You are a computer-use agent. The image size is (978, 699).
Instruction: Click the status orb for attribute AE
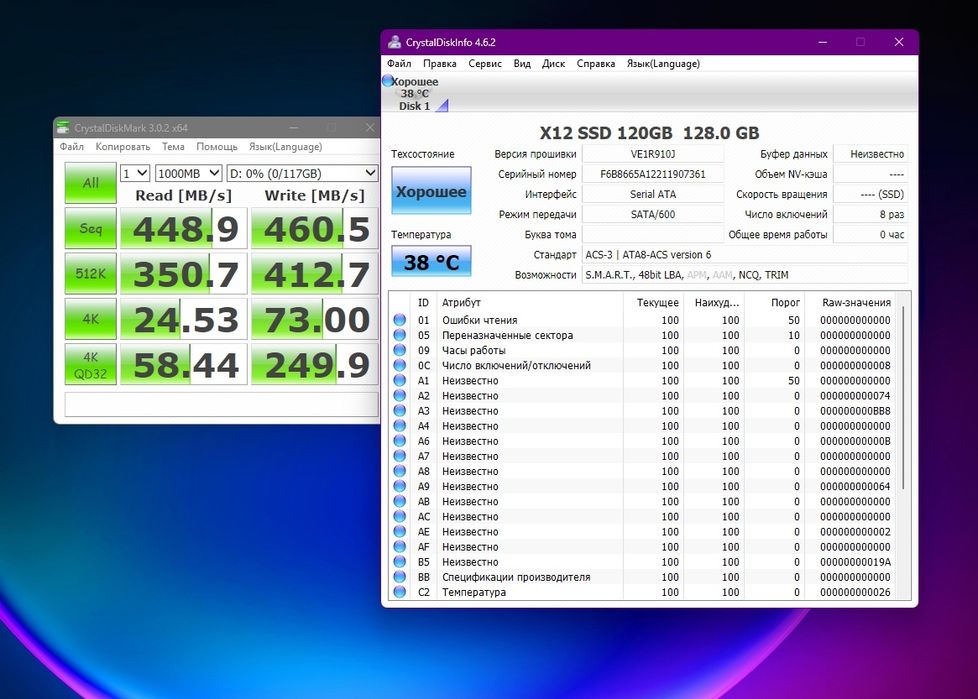click(400, 532)
